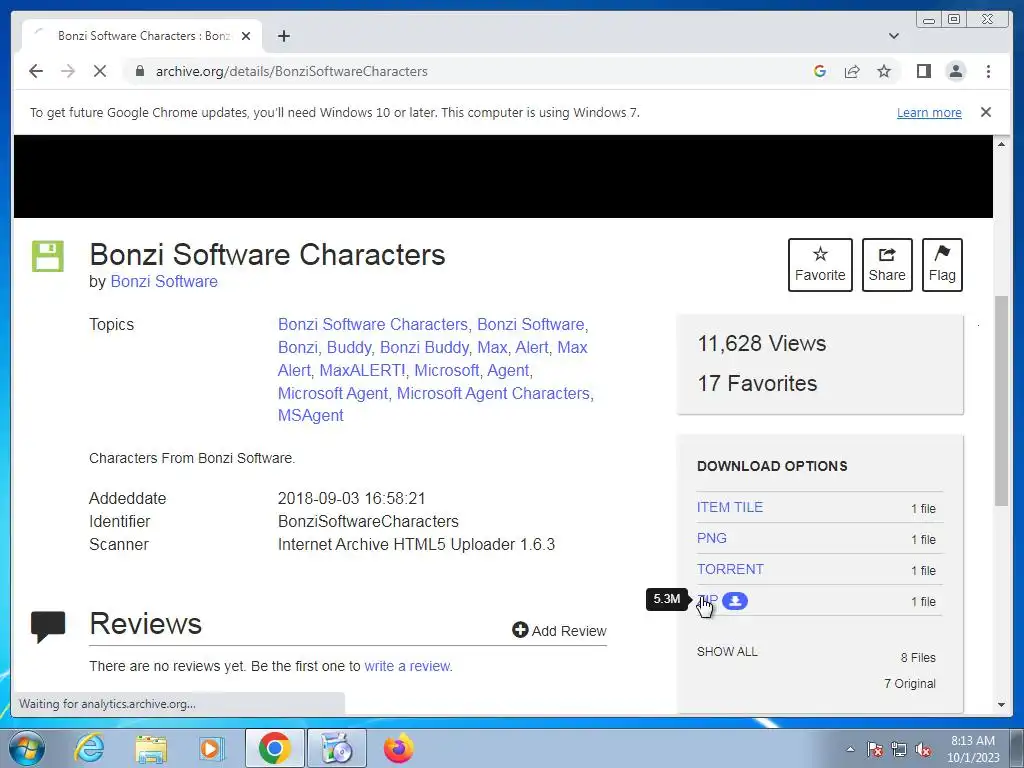Flag this archive item

(x=942, y=264)
